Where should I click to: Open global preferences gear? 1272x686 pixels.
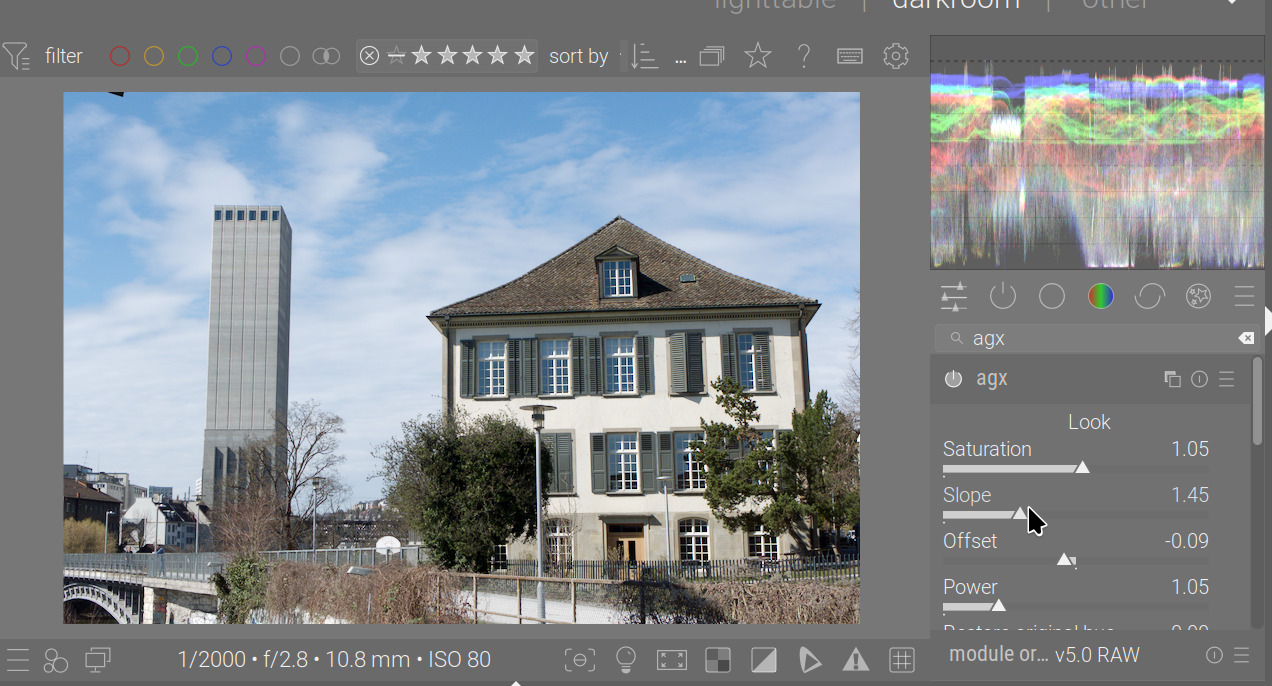896,56
